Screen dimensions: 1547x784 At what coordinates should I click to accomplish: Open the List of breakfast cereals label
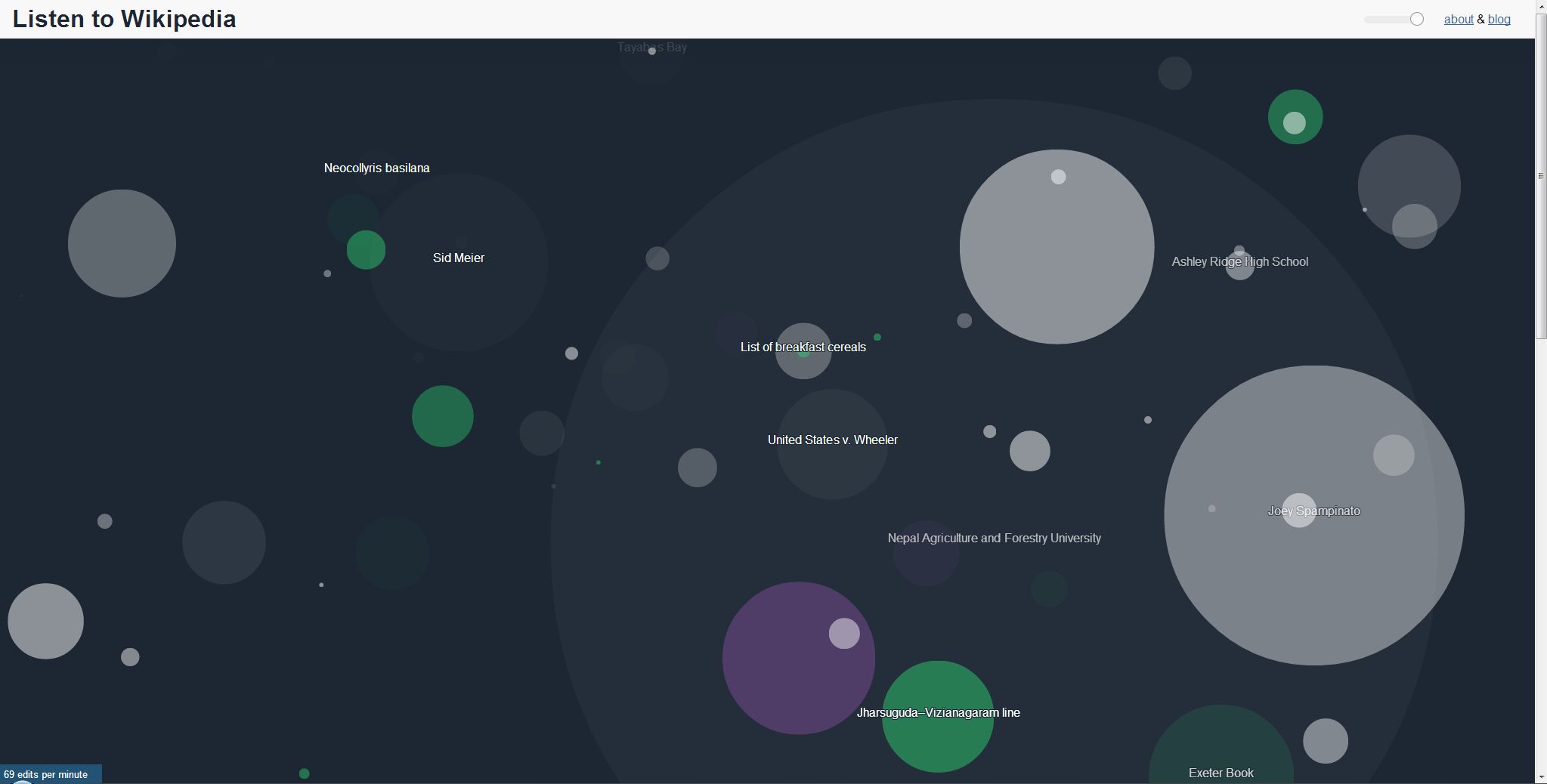pos(803,347)
